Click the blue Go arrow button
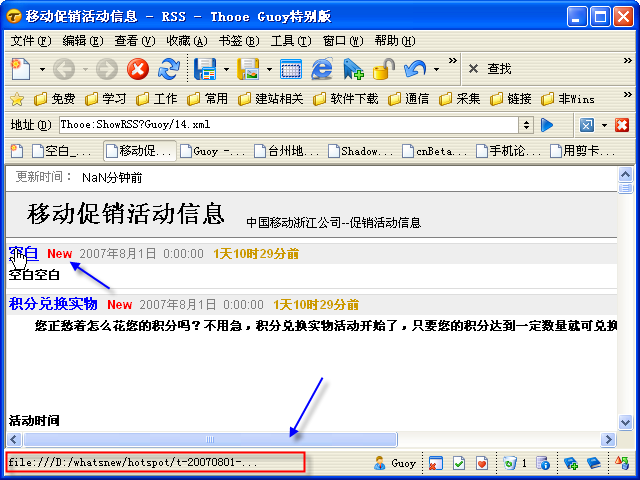This screenshot has height=480, width=640. click(547, 125)
